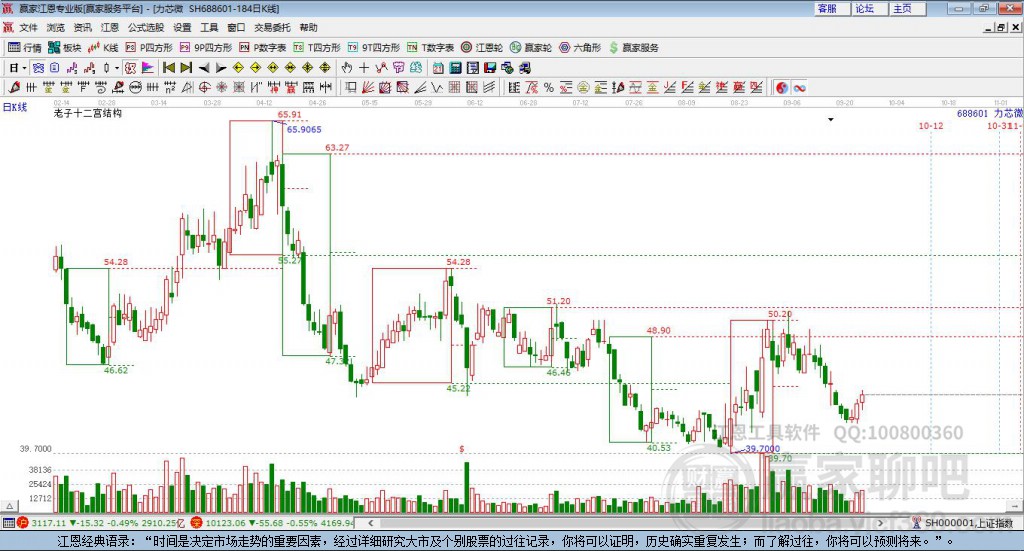Jump to first bar icon
This screenshot has width=1024, height=551.
pos(168,68)
